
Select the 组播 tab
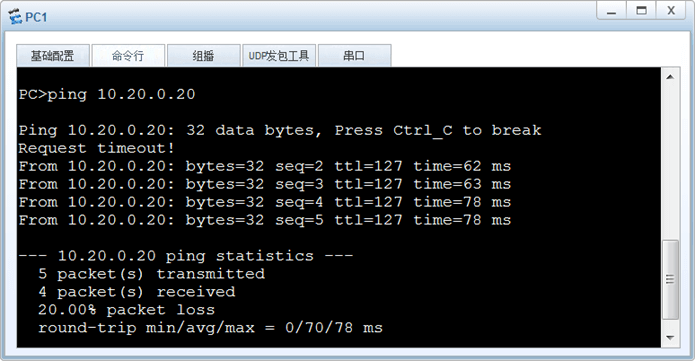coord(203,56)
